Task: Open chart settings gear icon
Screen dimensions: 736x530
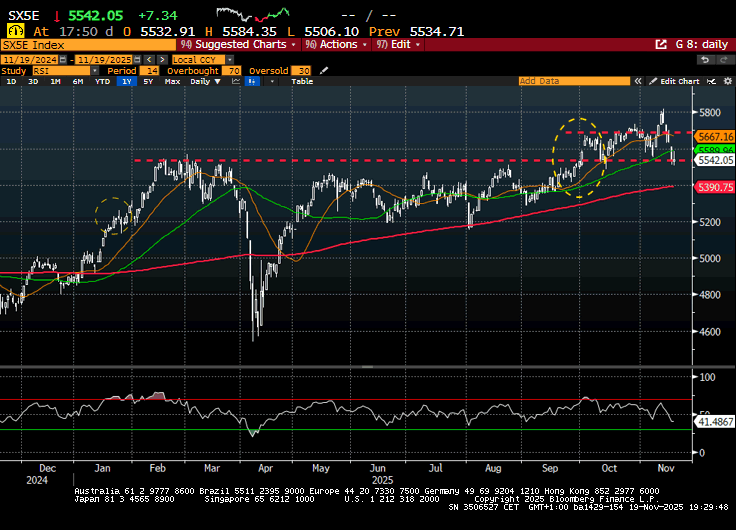Action: tap(727, 81)
